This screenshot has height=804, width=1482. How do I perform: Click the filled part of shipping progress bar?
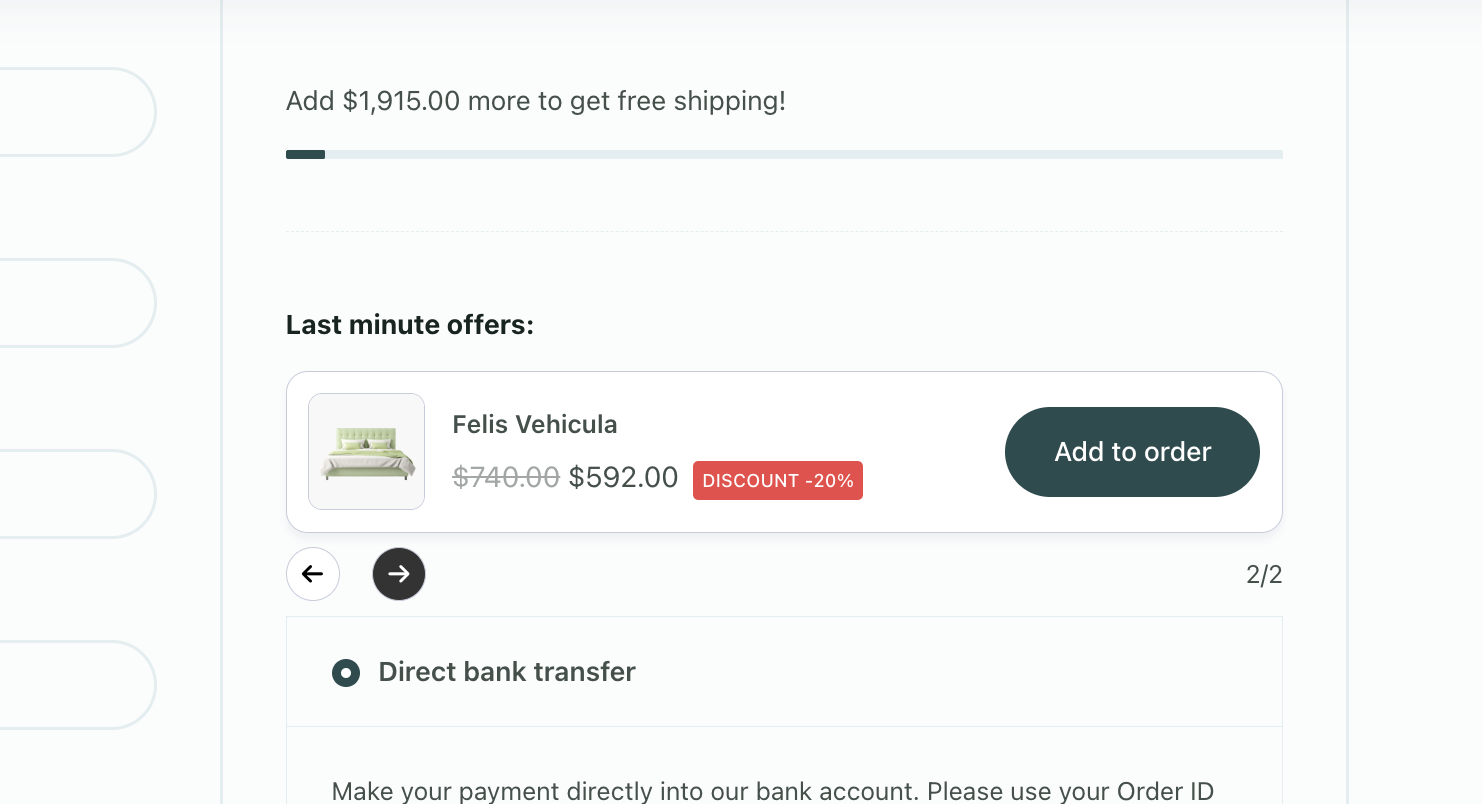[305, 155]
